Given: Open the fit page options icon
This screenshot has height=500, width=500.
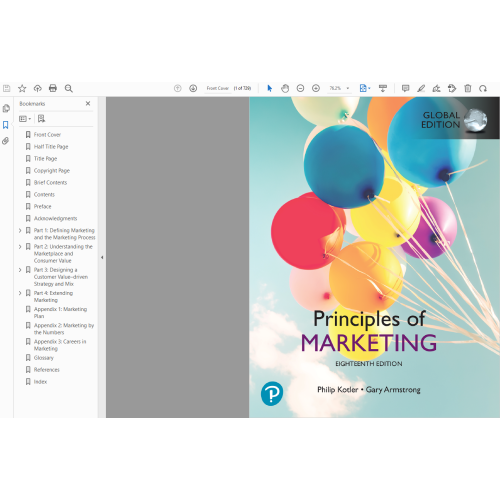Looking at the screenshot, I should (x=365, y=88).
